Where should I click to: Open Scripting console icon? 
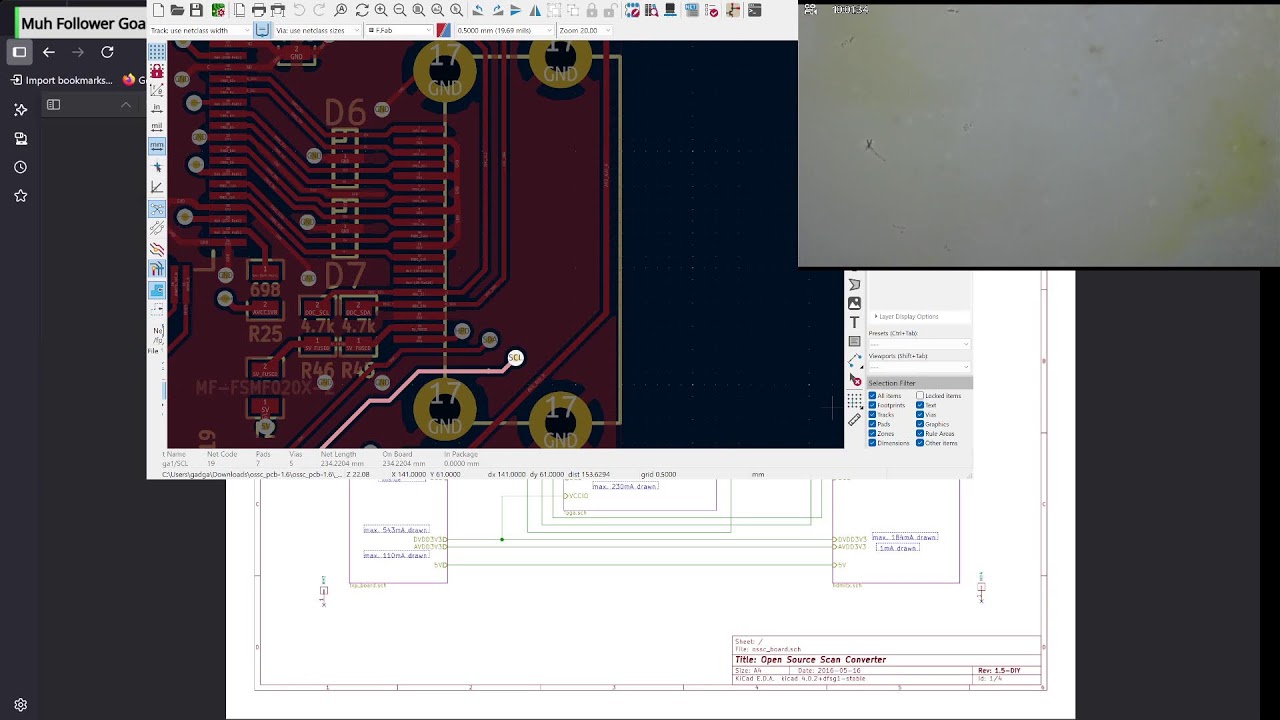755,10
